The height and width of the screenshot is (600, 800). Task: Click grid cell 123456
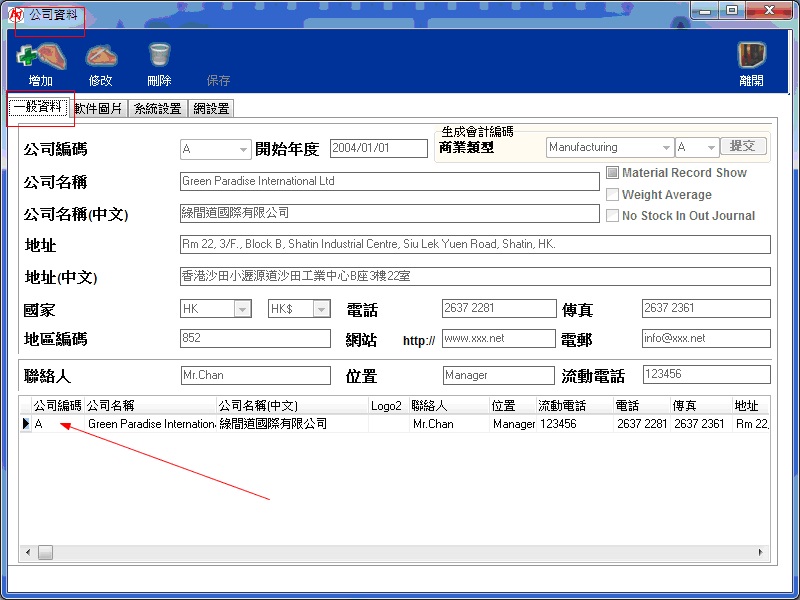tap(574, 423)
